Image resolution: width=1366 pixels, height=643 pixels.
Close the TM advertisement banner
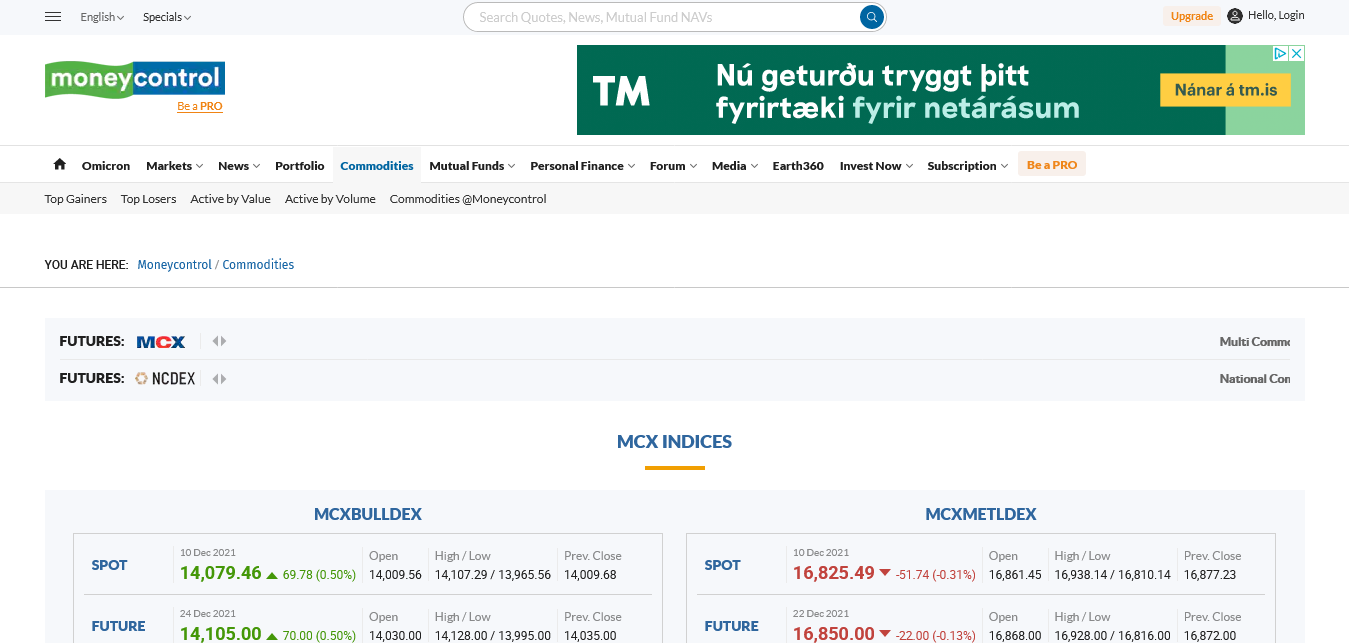[x=1296, y=54]
